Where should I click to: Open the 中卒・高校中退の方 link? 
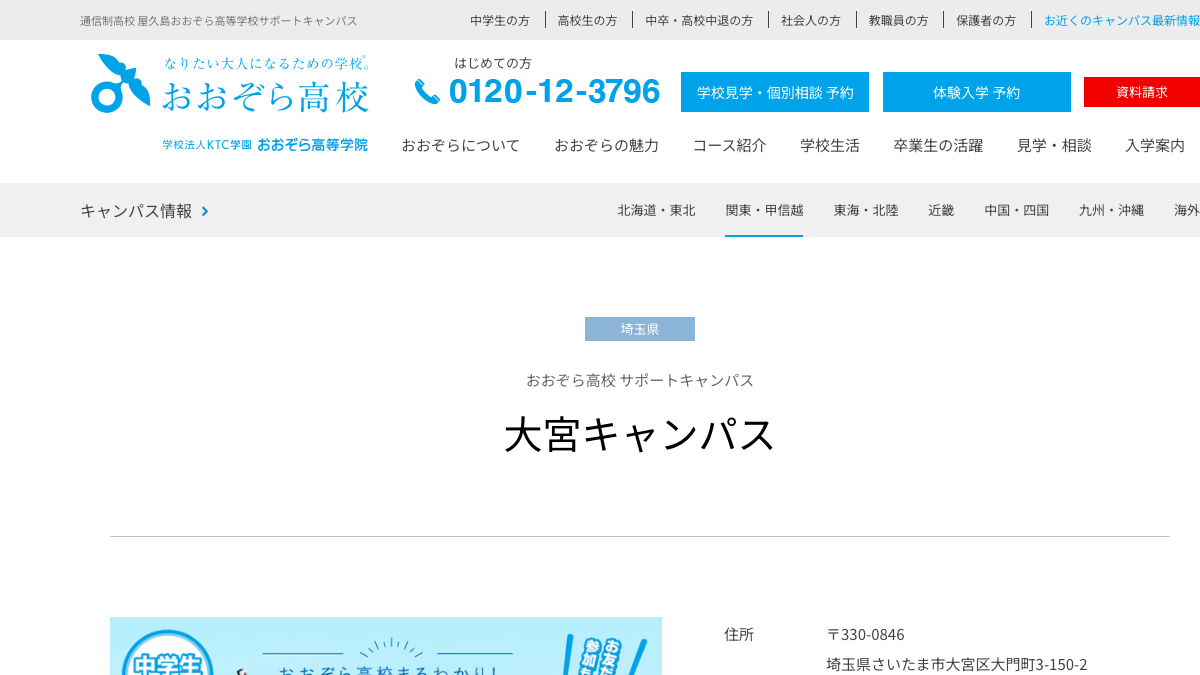[x=699, y=20]
